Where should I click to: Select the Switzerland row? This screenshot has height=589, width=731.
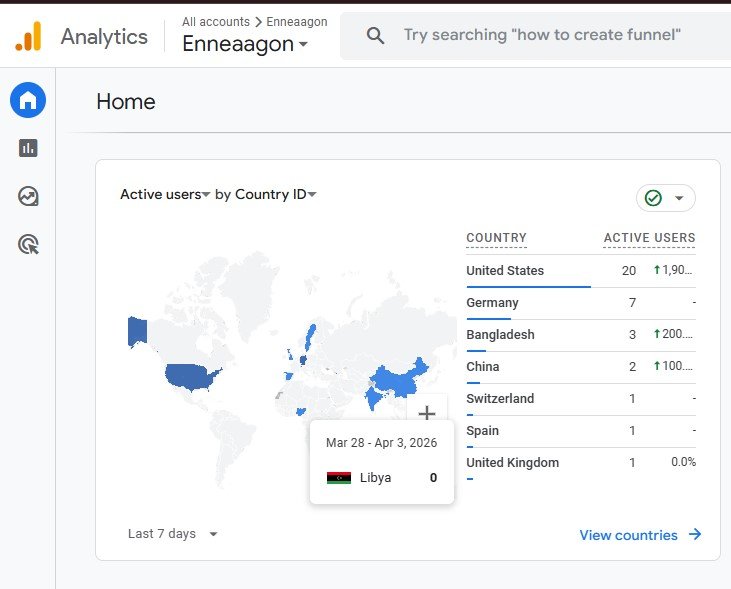(581, 399)
